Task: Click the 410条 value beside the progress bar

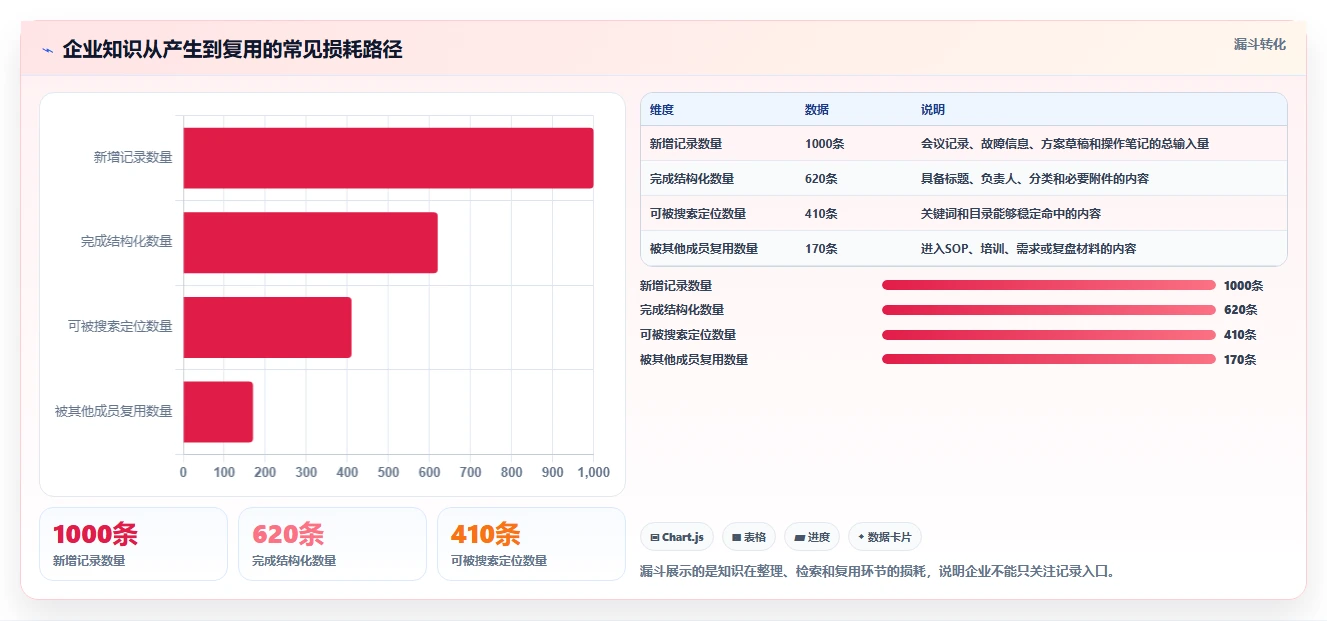Action: click(1241, 335)
